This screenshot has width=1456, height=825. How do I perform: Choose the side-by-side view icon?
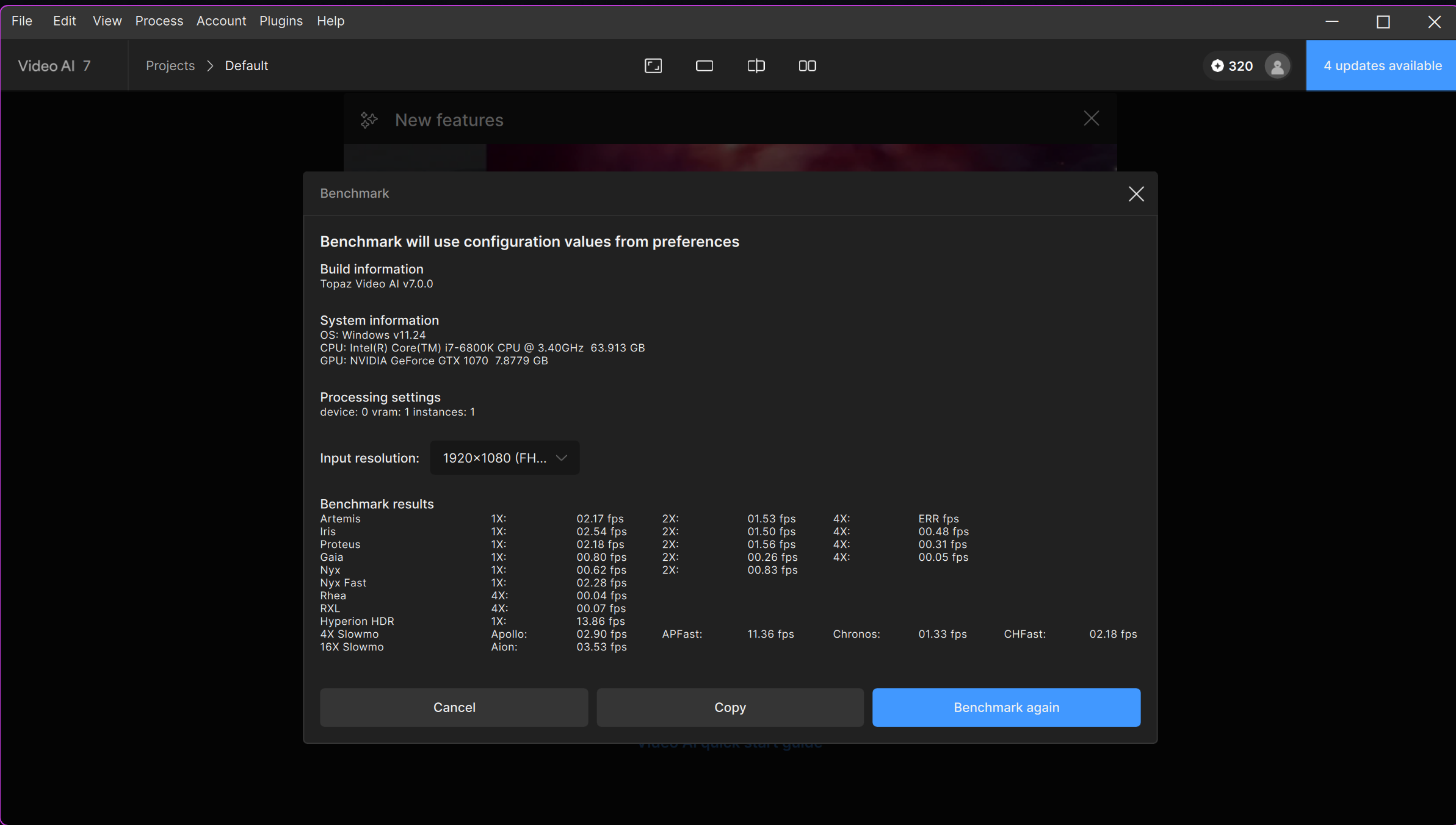[807, 66]
